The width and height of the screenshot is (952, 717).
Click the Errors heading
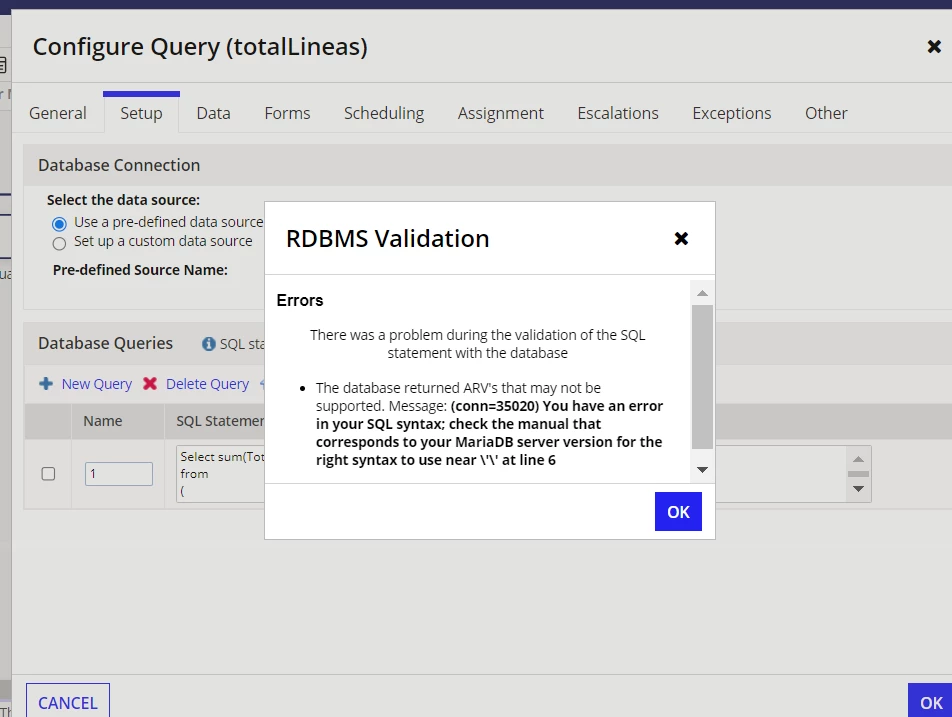(300, 301)
